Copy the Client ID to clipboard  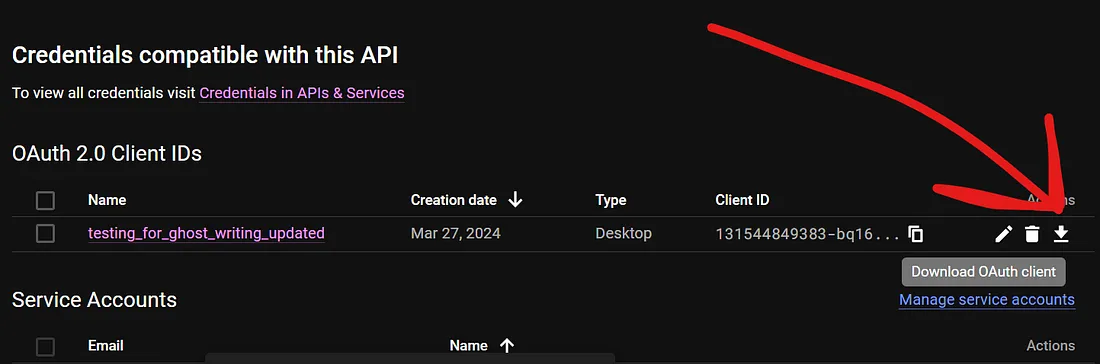tap(915, 234)
